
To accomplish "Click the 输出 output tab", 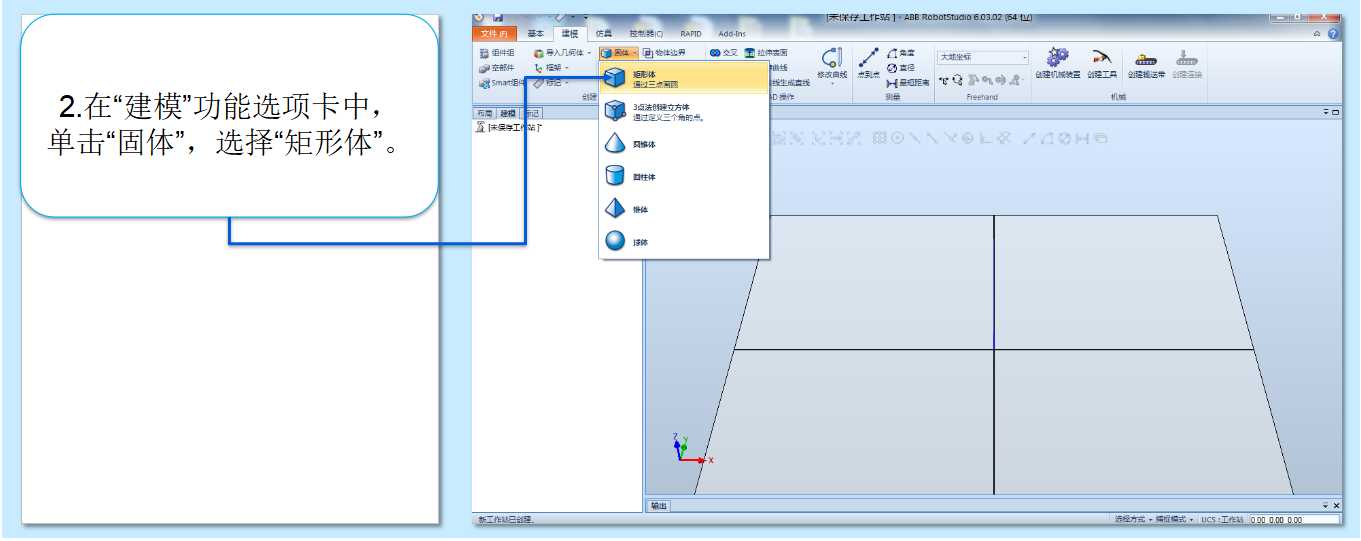I will point(658,506).
